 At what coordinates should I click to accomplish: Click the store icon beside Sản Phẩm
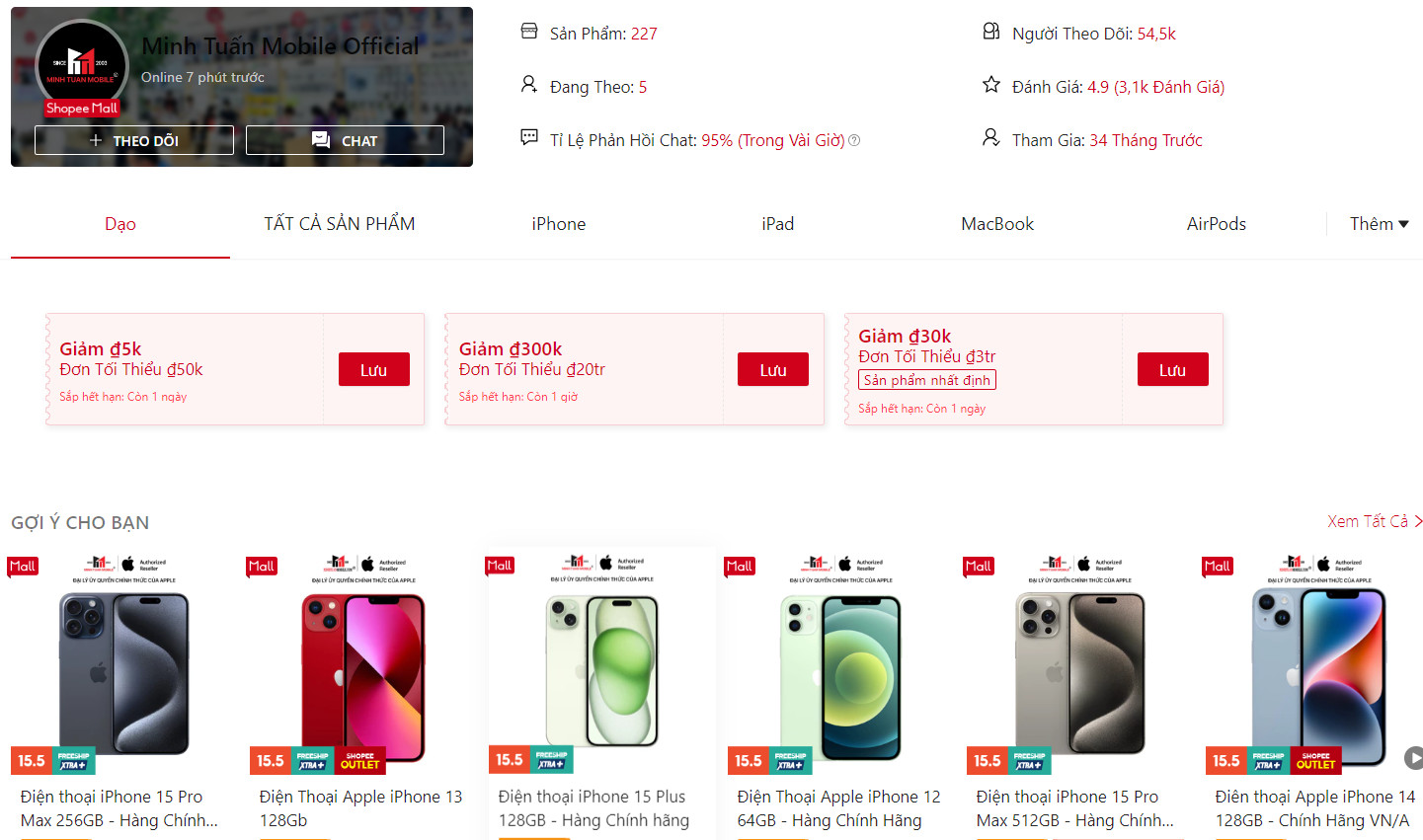point(529,32)
